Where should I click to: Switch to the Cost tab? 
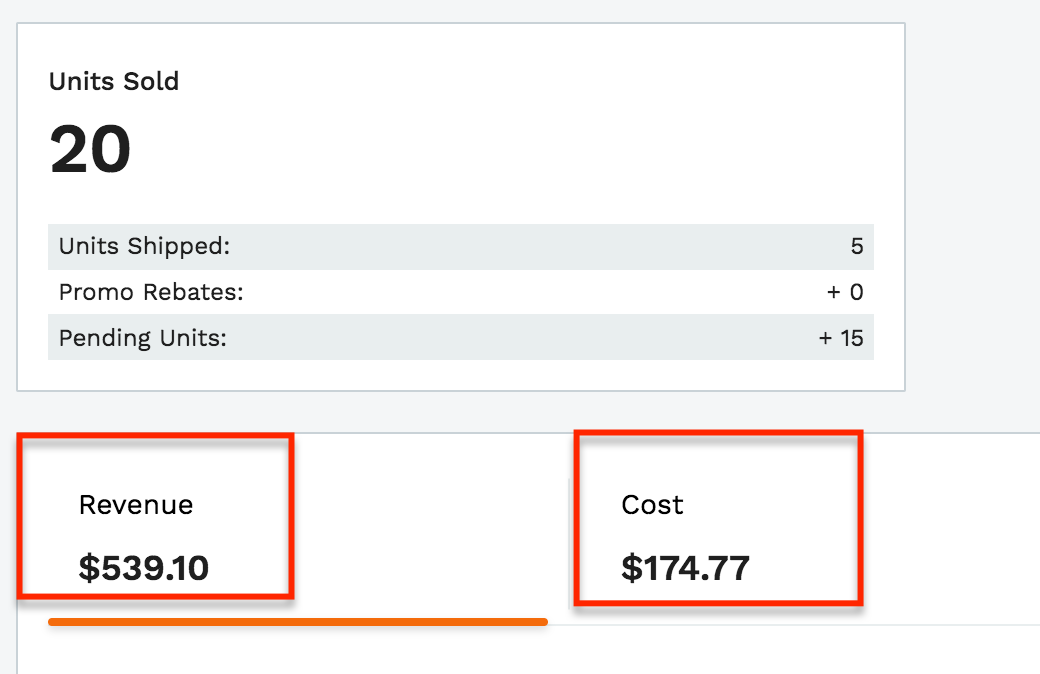[x=716, y=518]
